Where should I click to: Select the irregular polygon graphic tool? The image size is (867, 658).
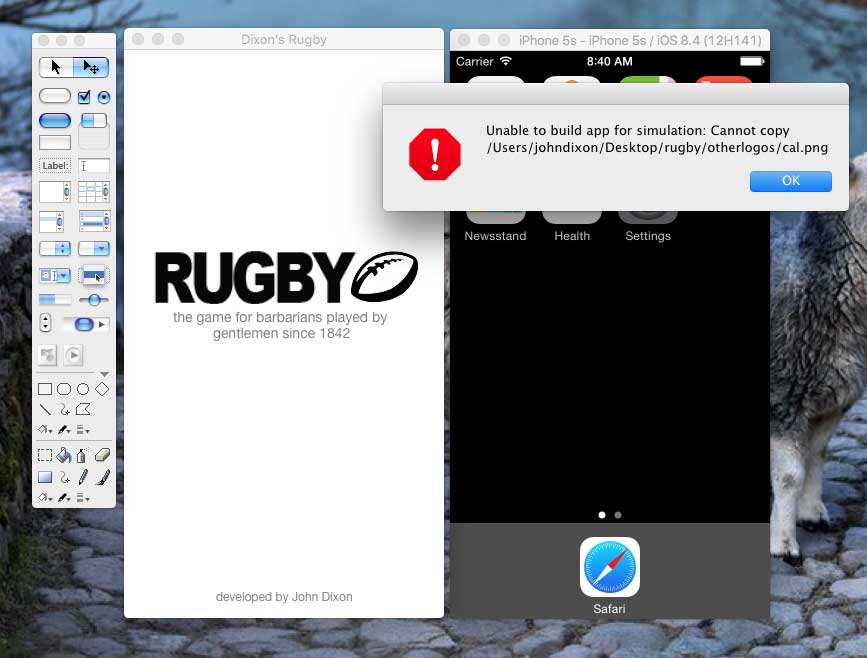coord(83,409)
